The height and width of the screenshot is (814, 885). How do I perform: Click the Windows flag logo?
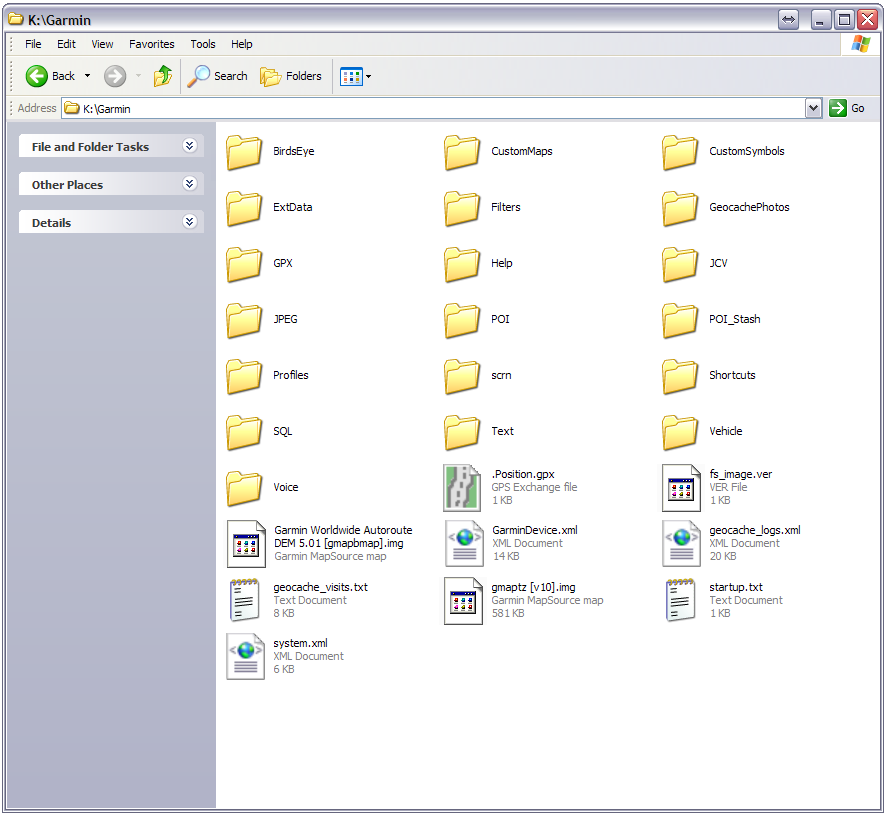(860, 43)
